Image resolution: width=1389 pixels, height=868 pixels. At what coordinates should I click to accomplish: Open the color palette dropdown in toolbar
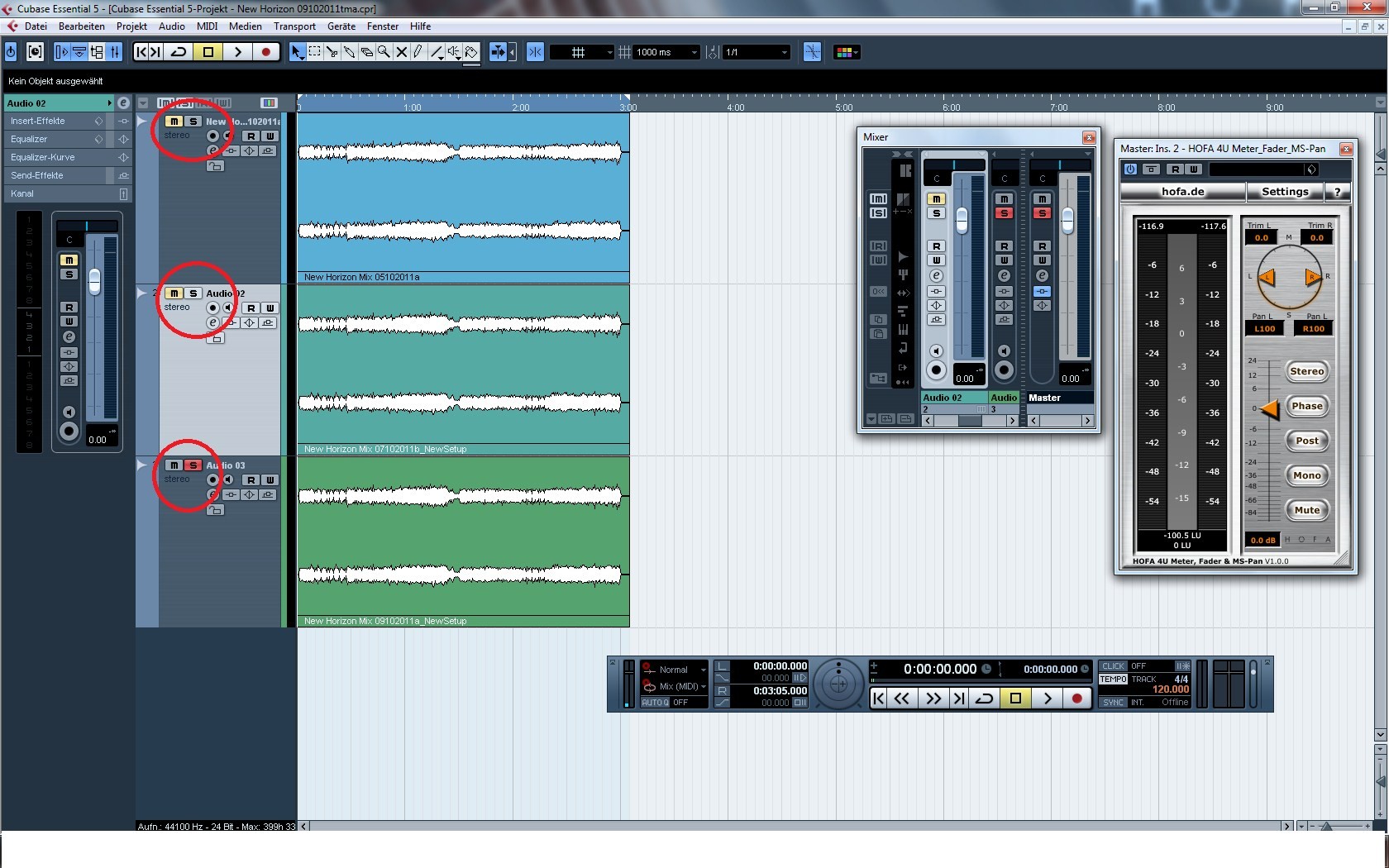click(x=847, y=52)
